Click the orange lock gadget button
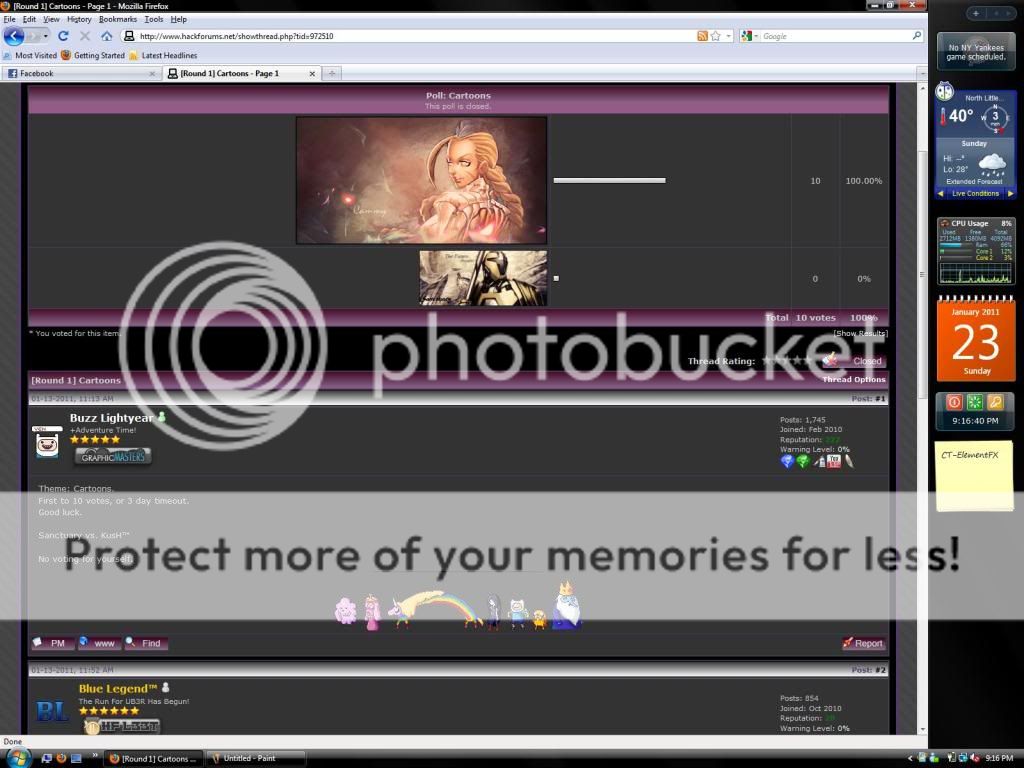This screenshot has height=768, width=1024. click(x=995, y=402)
